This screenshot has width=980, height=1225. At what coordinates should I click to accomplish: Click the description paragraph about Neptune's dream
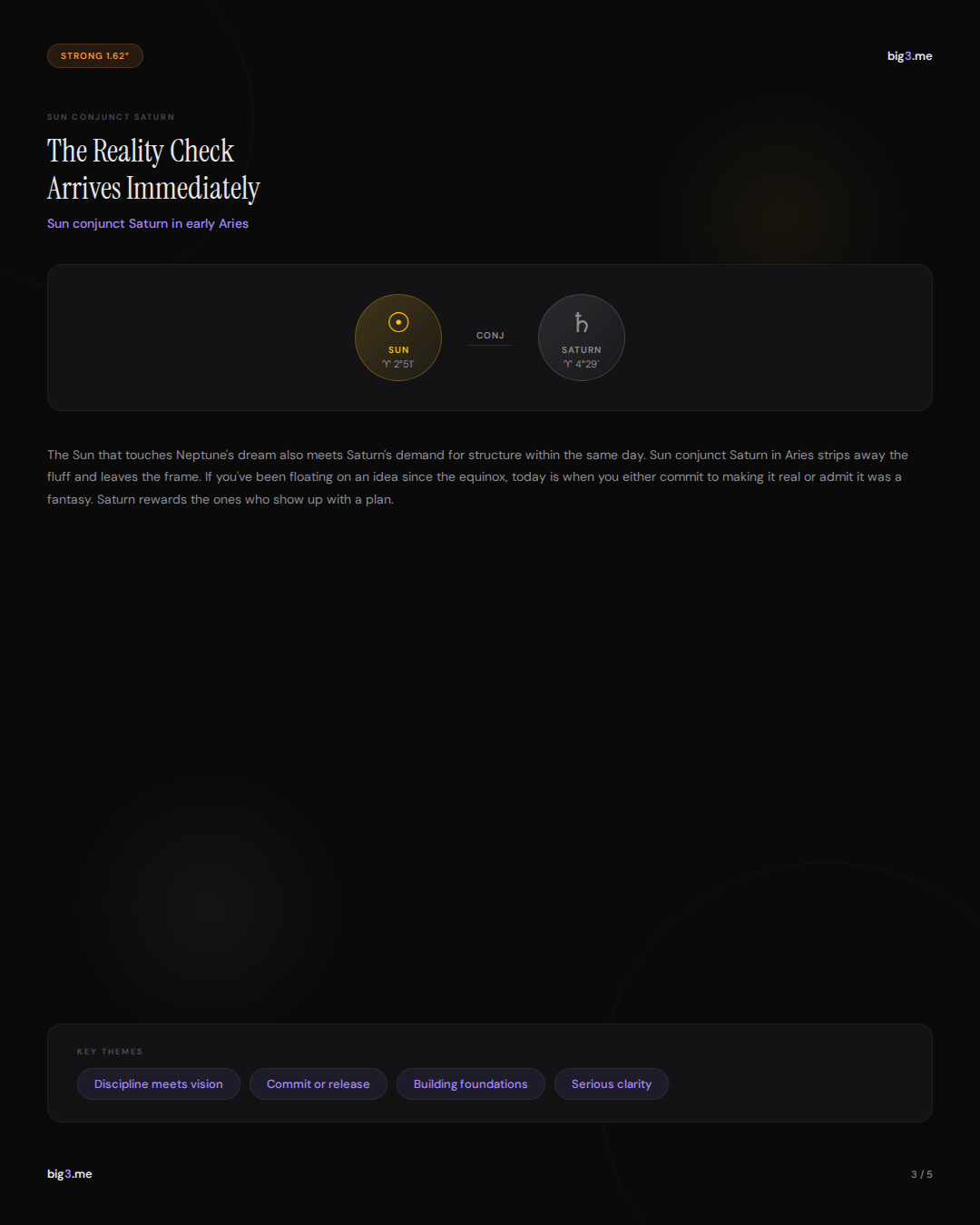pos(477,477)
